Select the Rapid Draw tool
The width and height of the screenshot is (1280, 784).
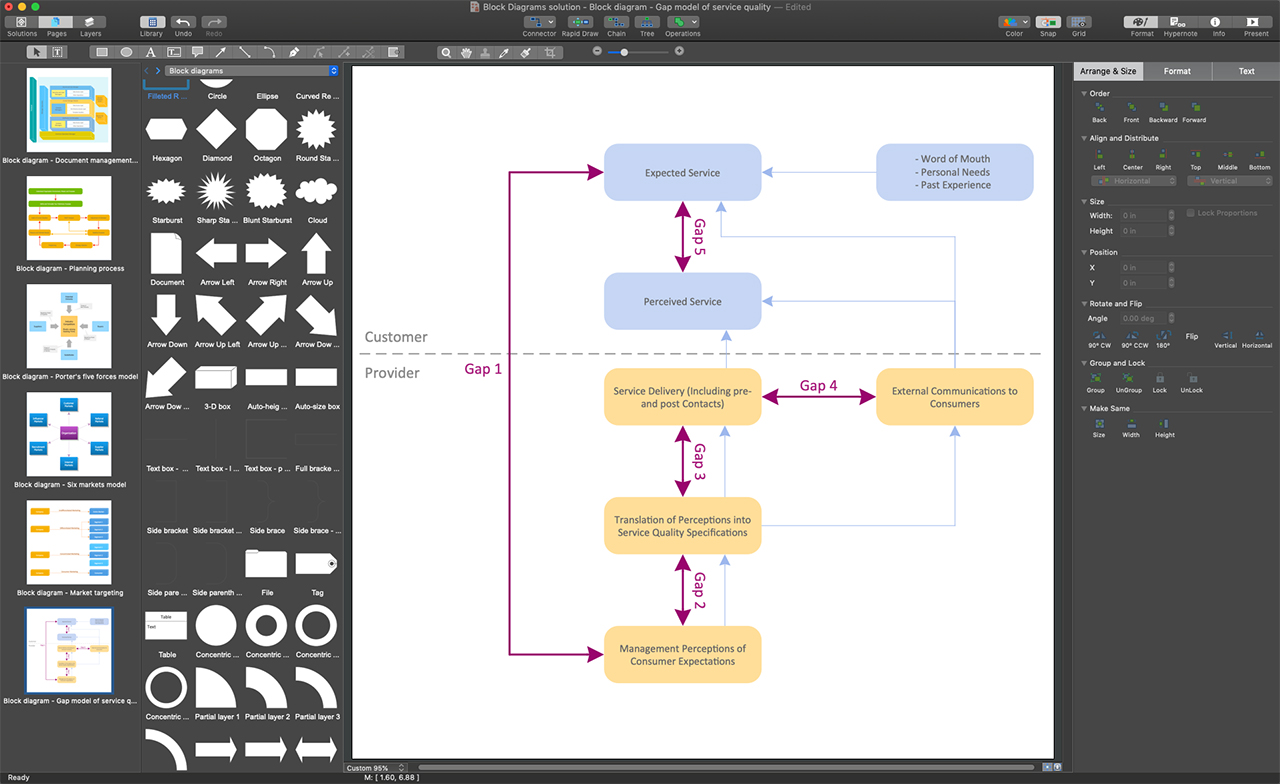[x=580, y=21]
